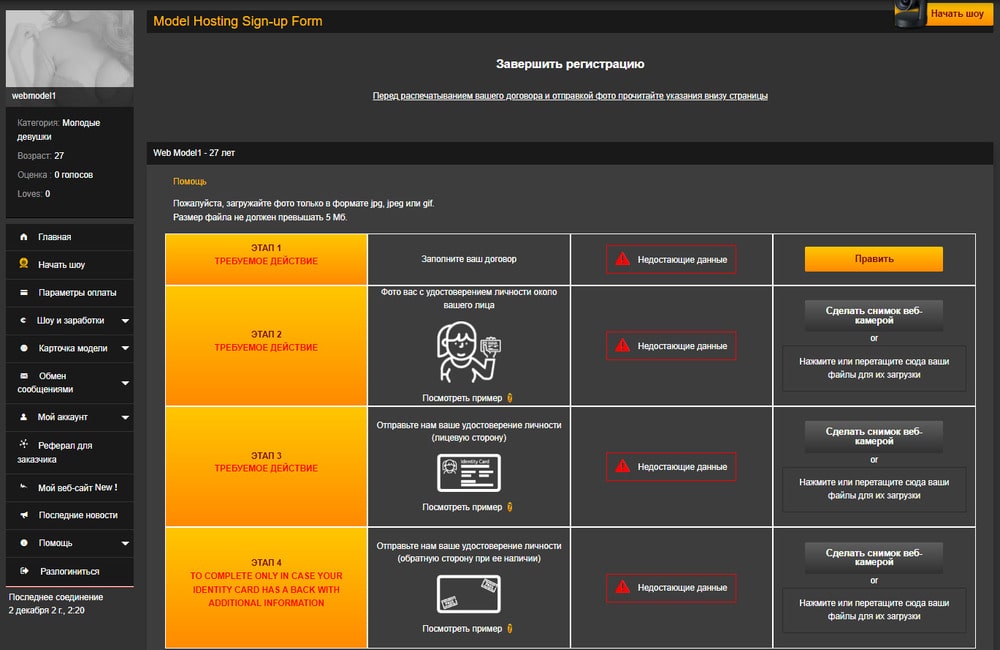The width and height of the screenshot is (1000, 650).
Task: Click the card icon beside Параметры оплаты
Action: point(23,293)
